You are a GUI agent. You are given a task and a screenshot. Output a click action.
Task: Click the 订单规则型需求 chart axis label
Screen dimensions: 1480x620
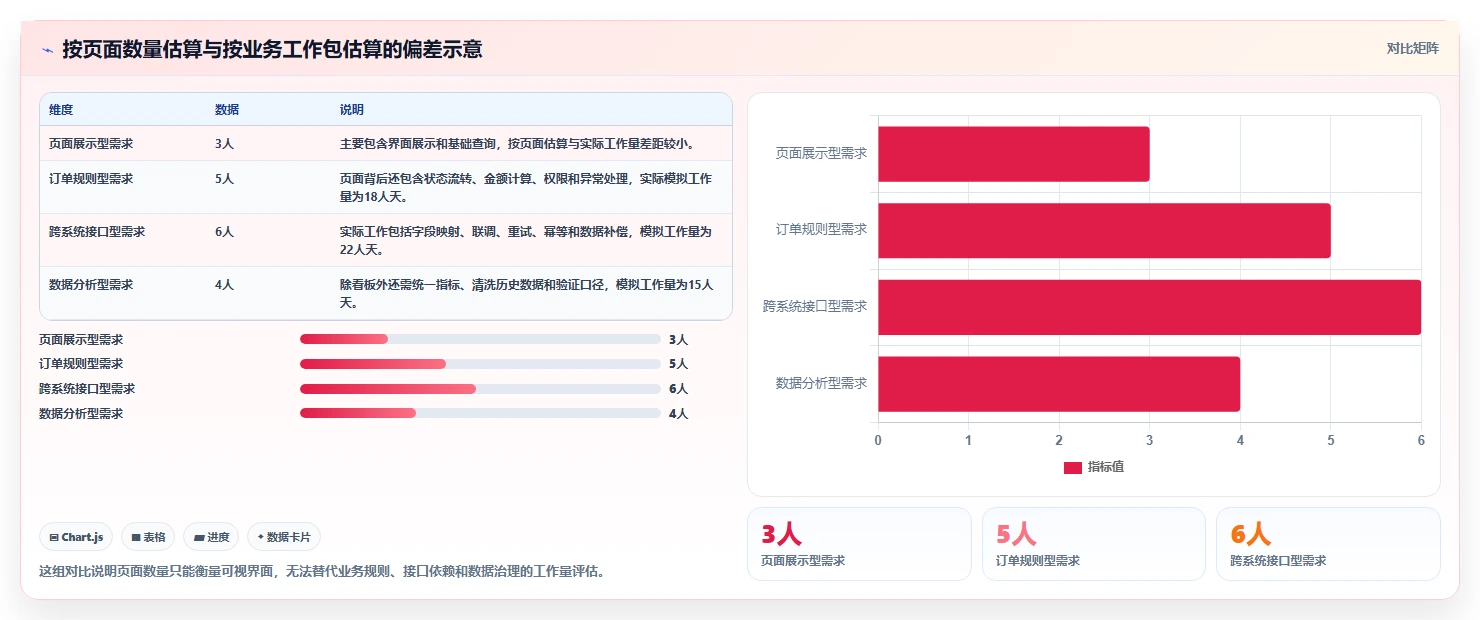[x=821, y=230]
